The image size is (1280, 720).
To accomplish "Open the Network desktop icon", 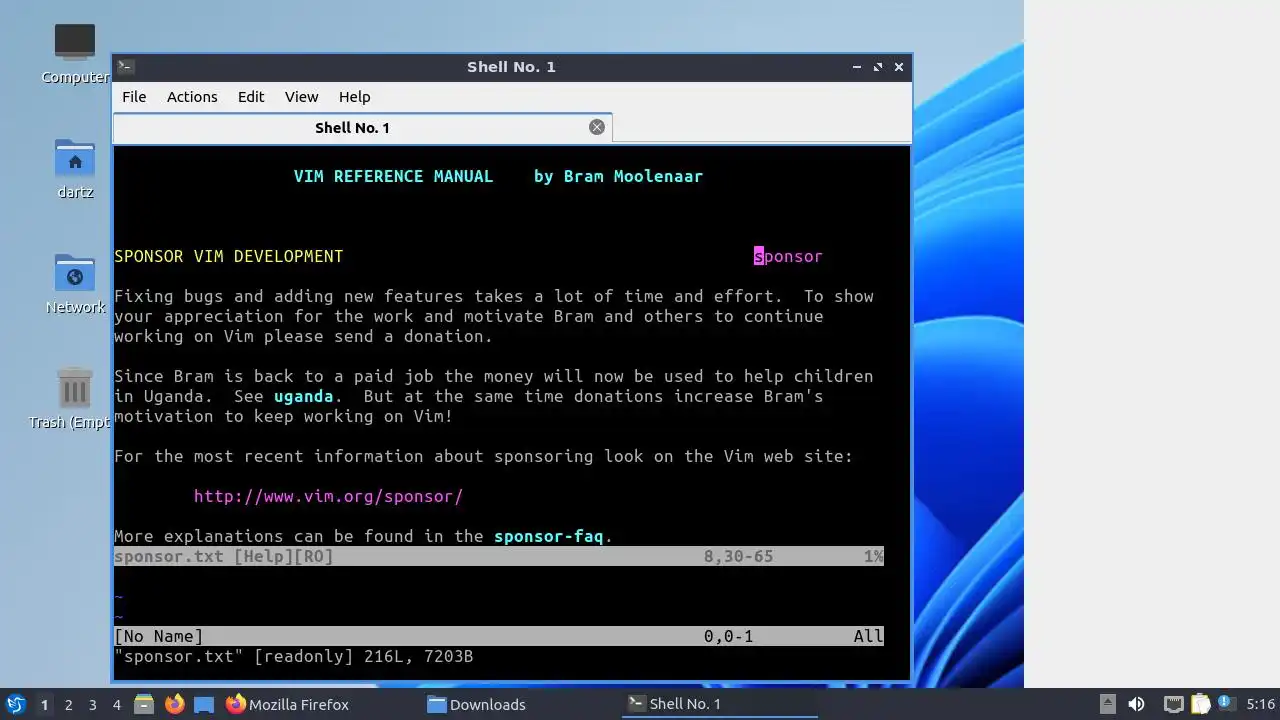I will (75, 284).
